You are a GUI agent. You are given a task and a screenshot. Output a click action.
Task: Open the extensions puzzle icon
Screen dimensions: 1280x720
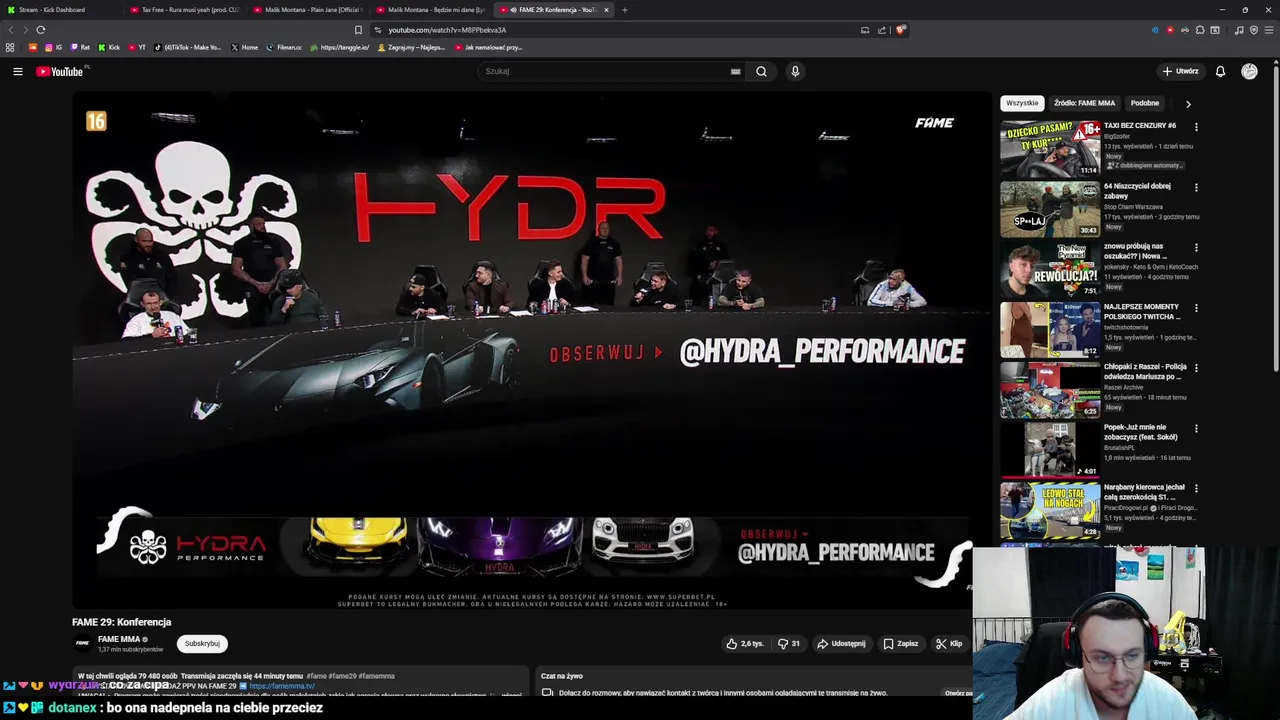click(x=1200, y=30)
